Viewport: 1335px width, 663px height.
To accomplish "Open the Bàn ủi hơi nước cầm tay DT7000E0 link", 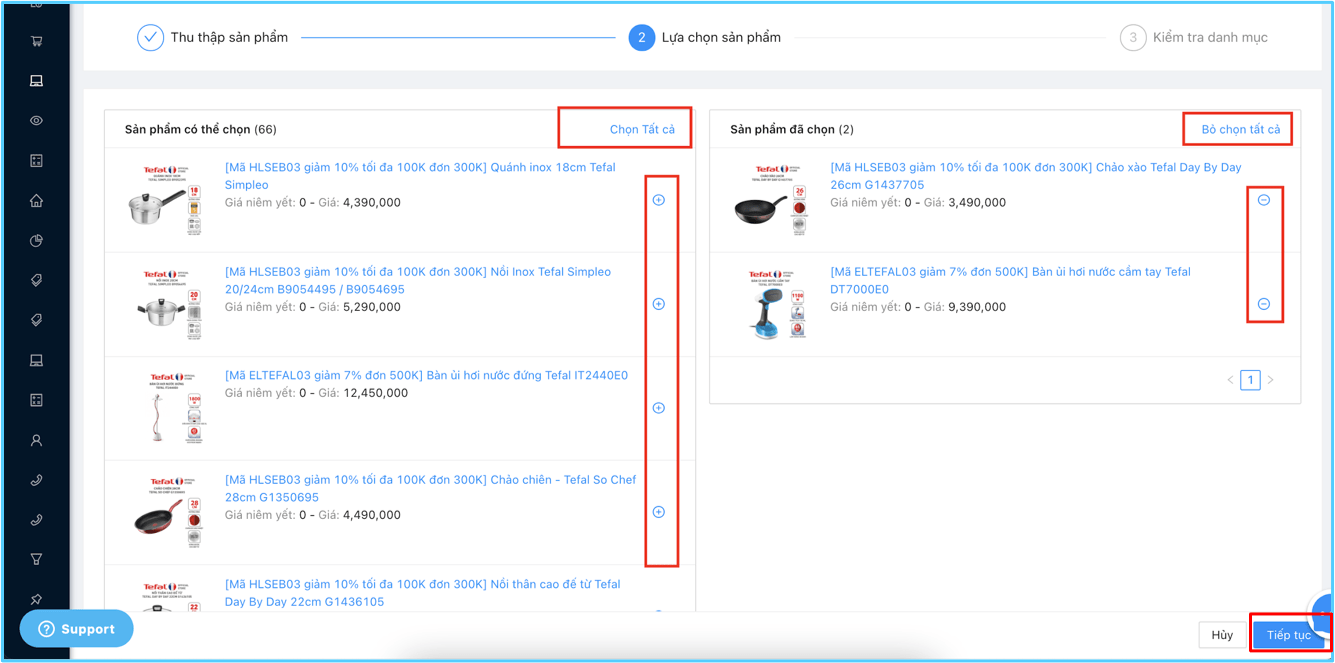I will (x=1010, y=280).
